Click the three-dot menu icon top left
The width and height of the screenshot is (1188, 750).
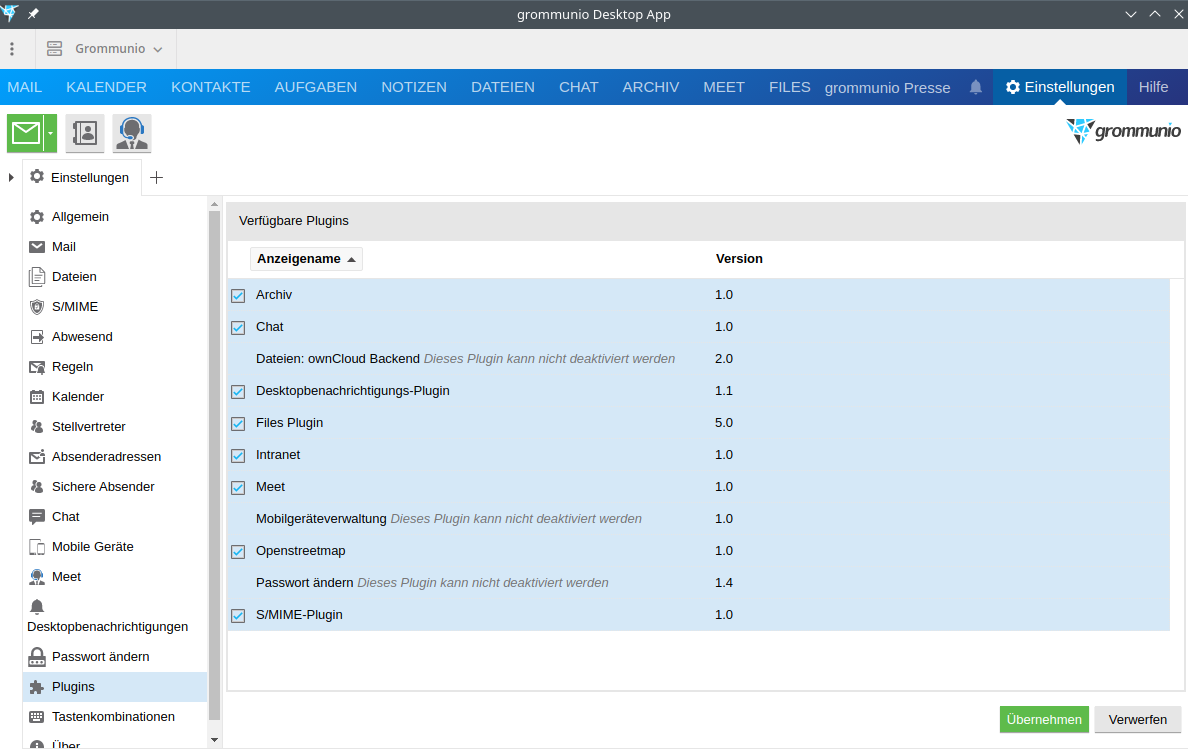pos(12,48)
